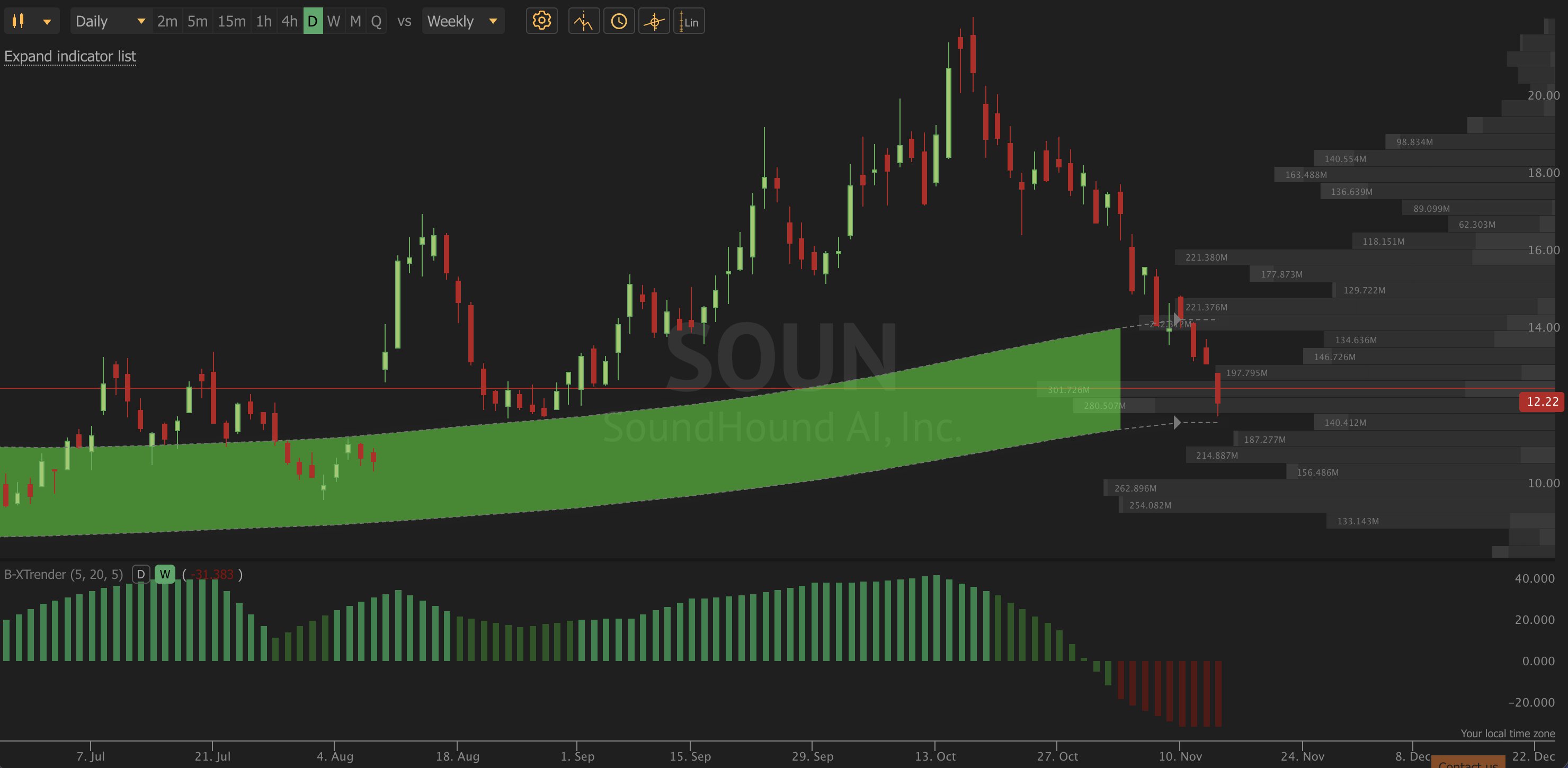Viewport: 1568px width, 768px height.
Task: Open the Weekly comparison dropdown
Action: click(x=462, y=21)
